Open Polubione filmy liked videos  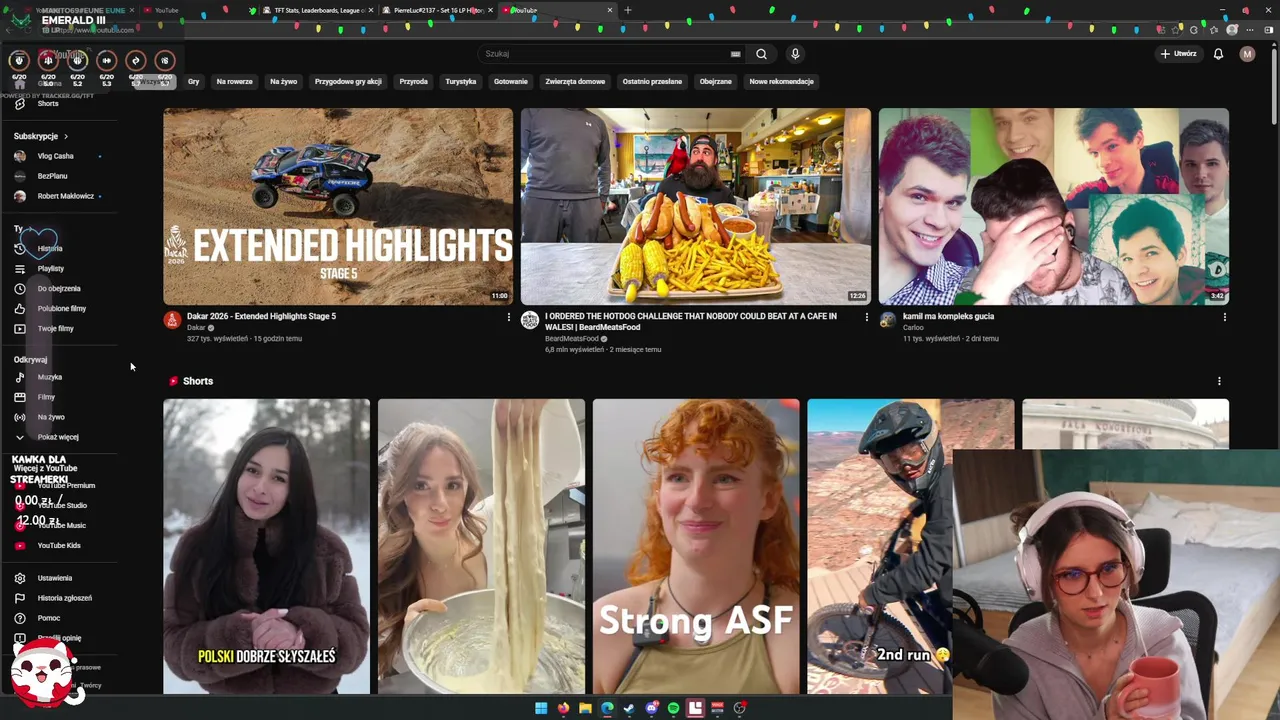61,308
